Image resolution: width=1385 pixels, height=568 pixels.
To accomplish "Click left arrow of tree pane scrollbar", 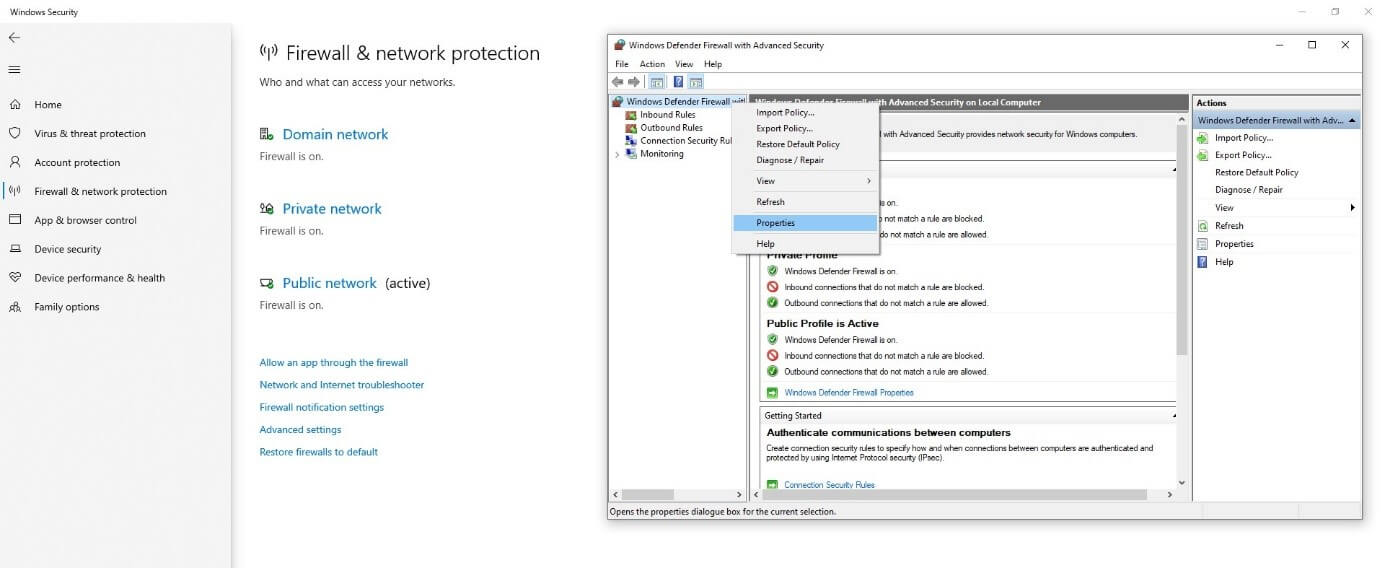I will (x=615, y=494).
